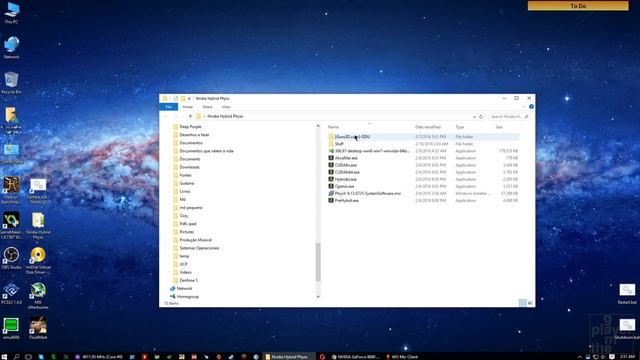Click navigation pane scrollbar thumb

(x=318, y=262)
